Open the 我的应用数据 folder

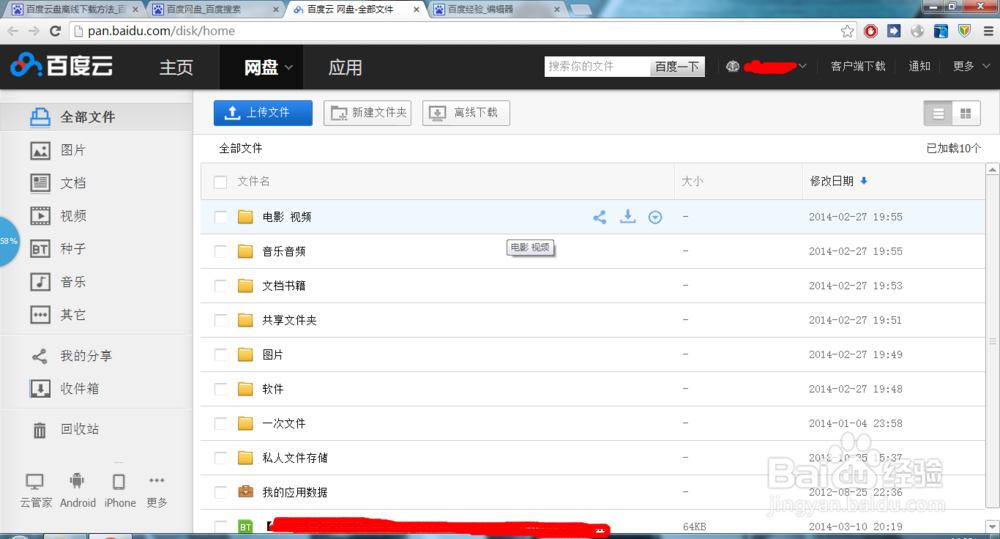[295, 492]
